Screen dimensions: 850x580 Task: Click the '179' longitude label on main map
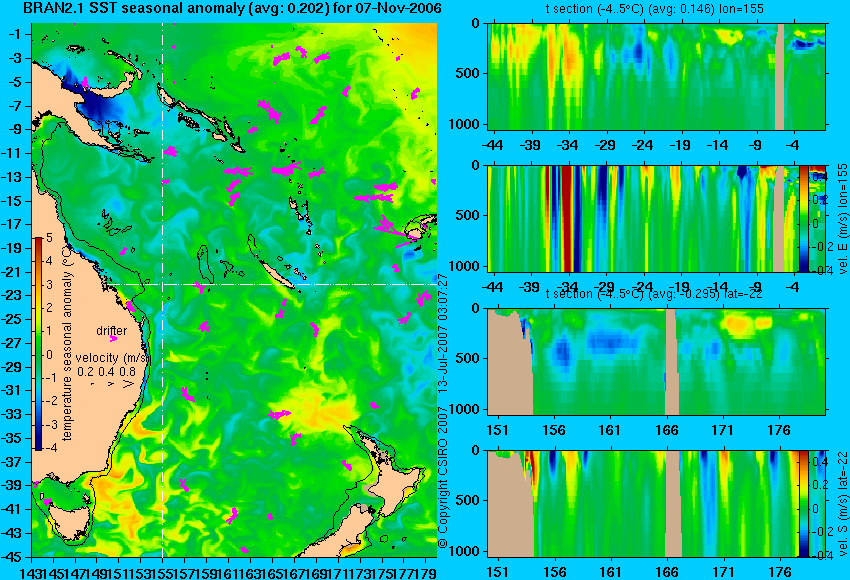click(x=423, y=572)
